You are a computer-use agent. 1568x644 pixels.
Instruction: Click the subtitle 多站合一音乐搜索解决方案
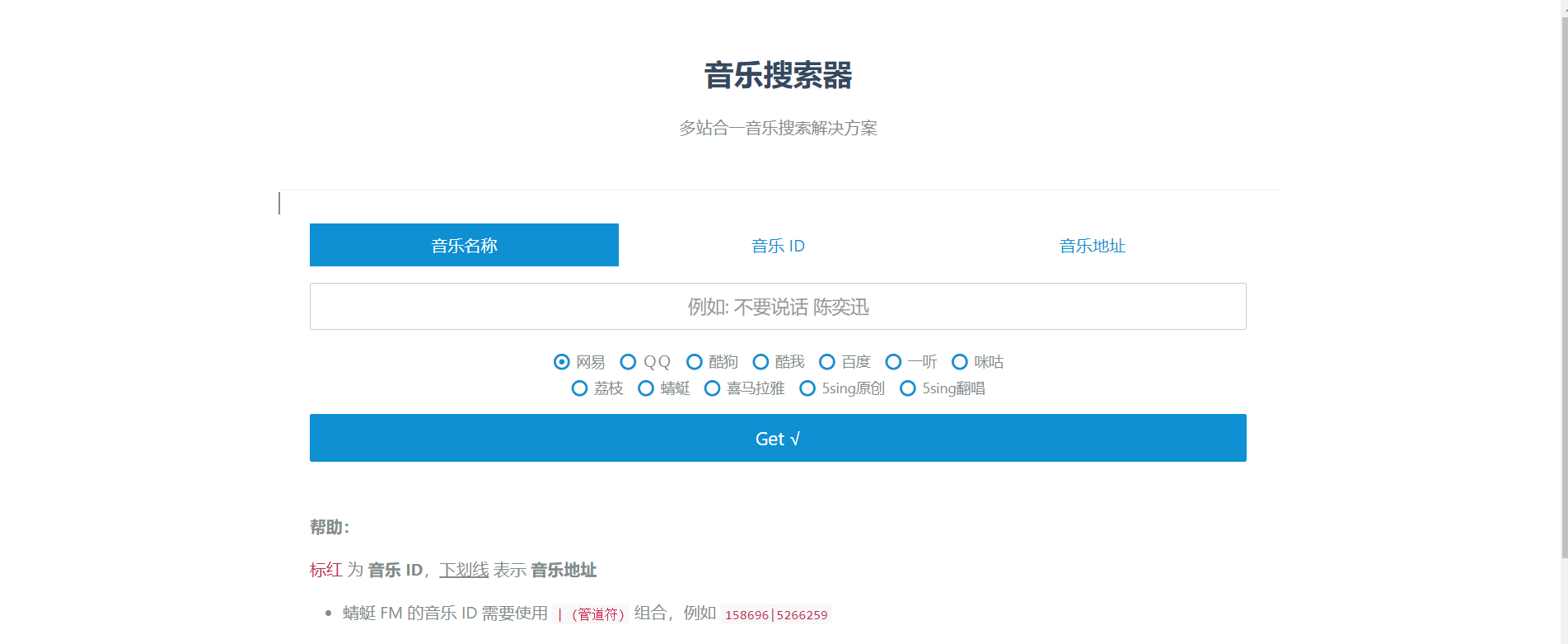click(778, 128)
